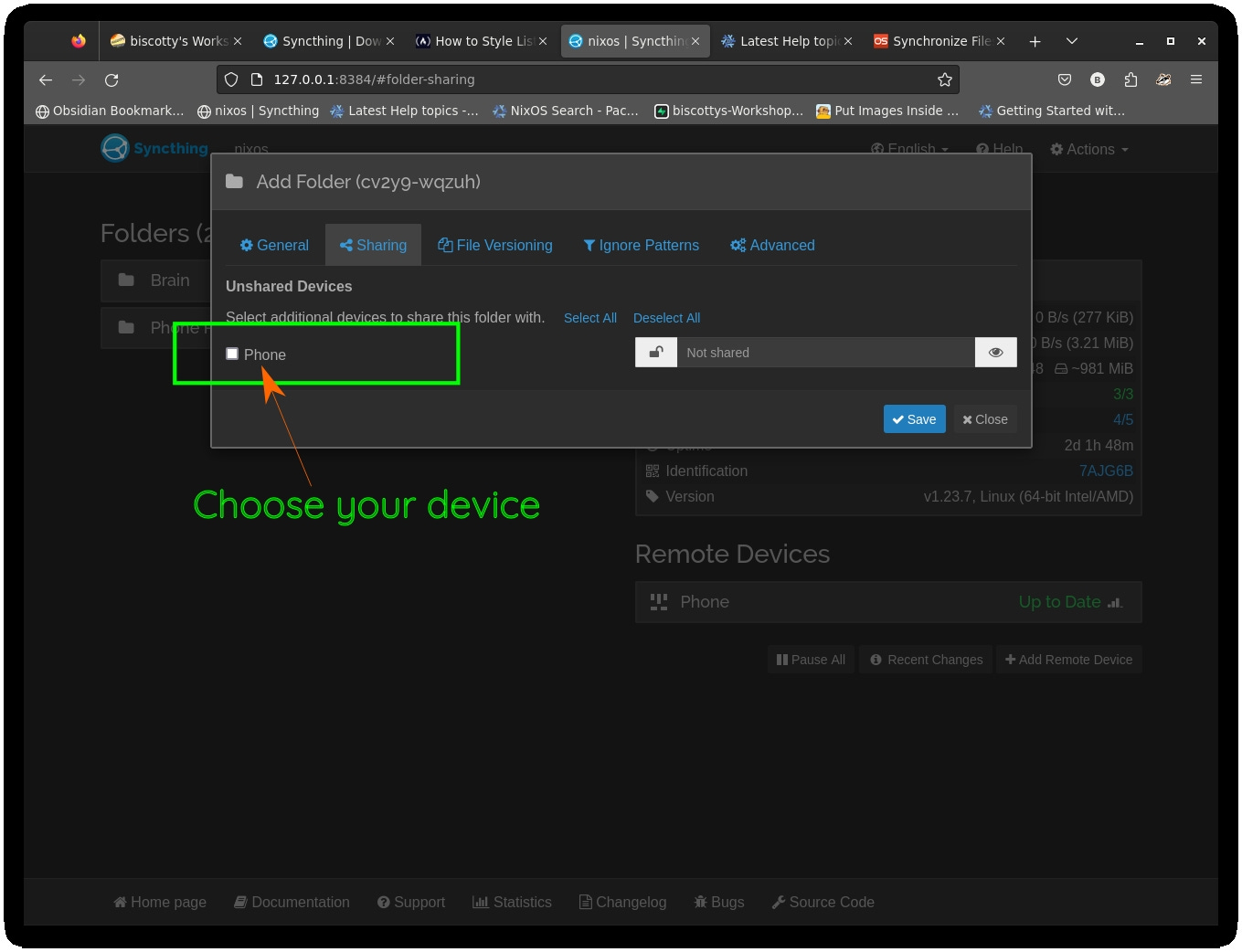Switch to the Sharing tab
Image resolution: width=1242 pixels, height=952 pixels.
click(x=373, y=245)
